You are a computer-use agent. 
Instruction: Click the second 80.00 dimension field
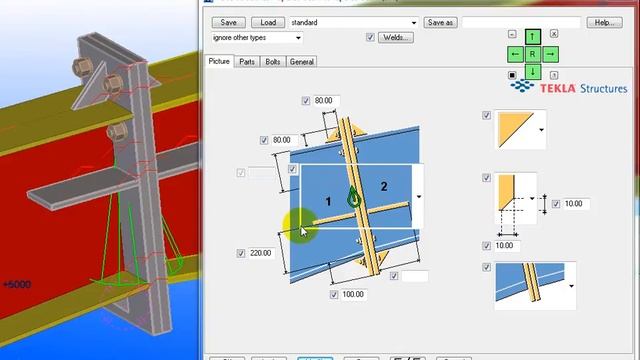[284, 140]
